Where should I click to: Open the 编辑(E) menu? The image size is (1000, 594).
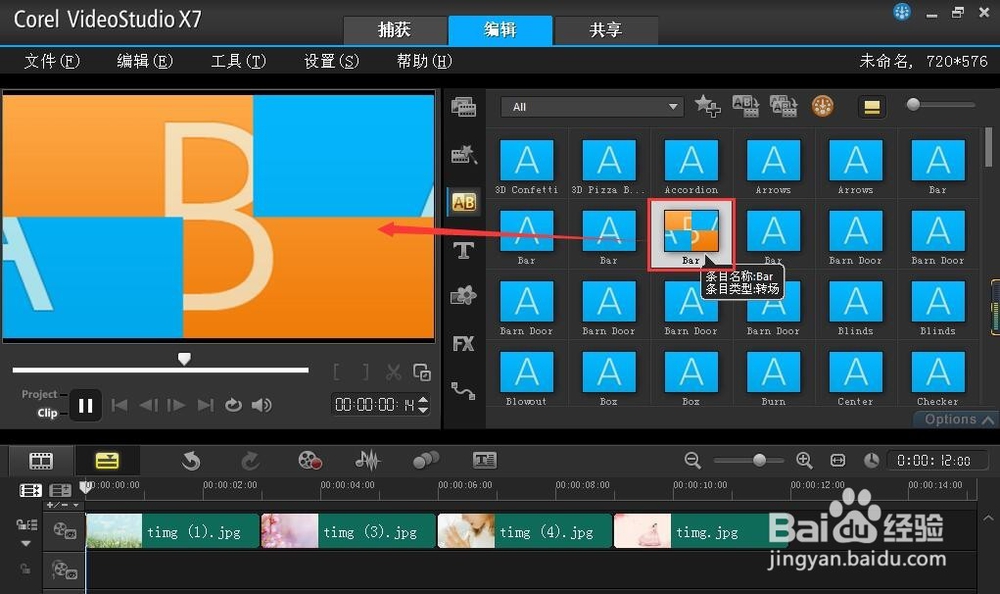(x=145, y=61)
